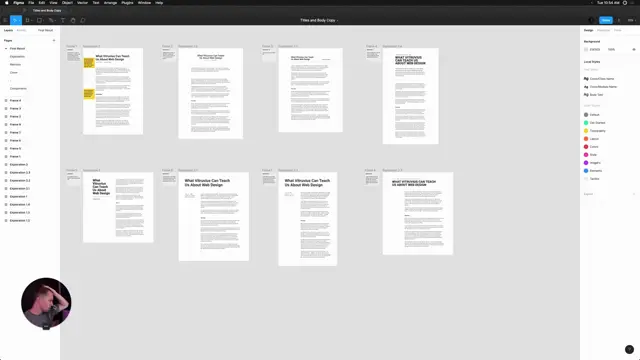Open the Final Result page dropdown

(46, 30)
